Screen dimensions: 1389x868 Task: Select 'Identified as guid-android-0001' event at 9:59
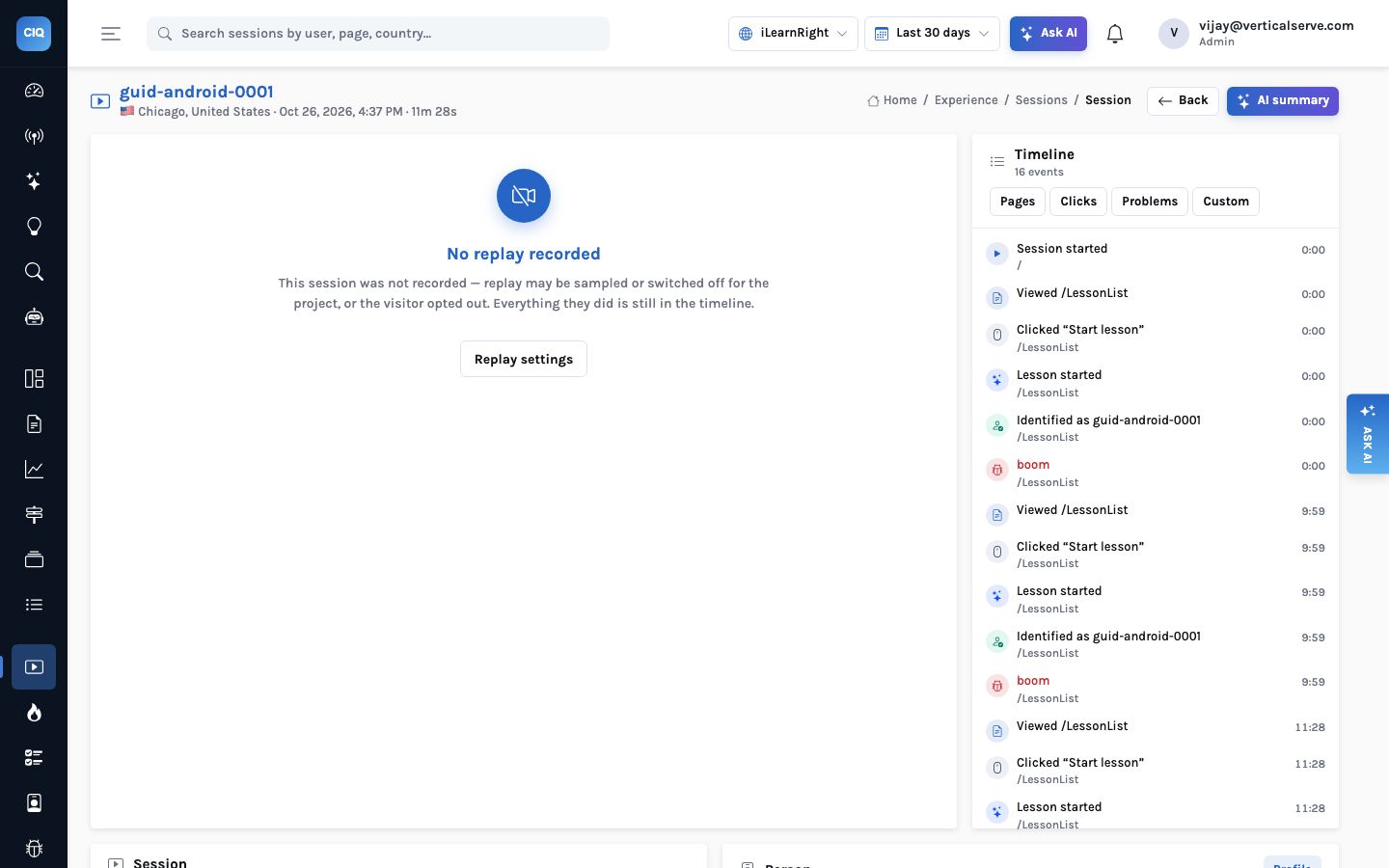(x=1156, y=644)
